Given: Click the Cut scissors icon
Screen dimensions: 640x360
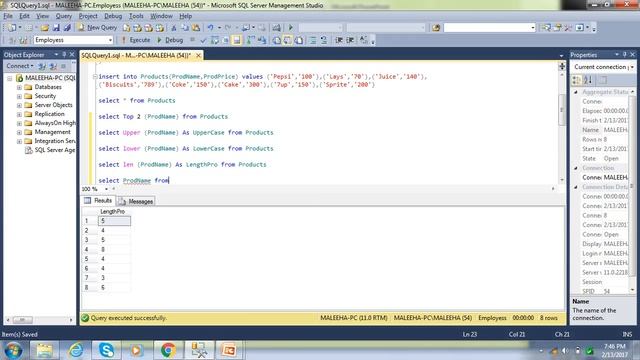Looking at the screenshot, I should tap(173, 27).
